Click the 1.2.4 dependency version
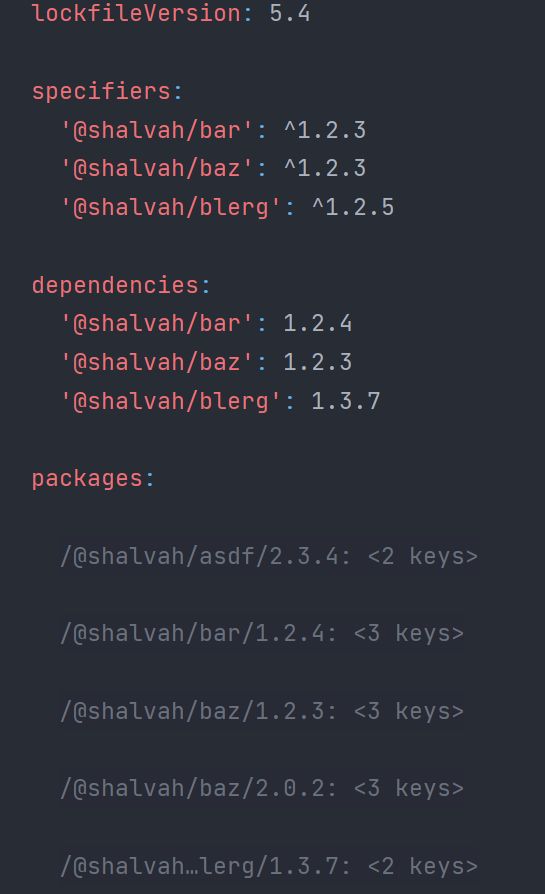545x894 pixels. click(318, 324)
